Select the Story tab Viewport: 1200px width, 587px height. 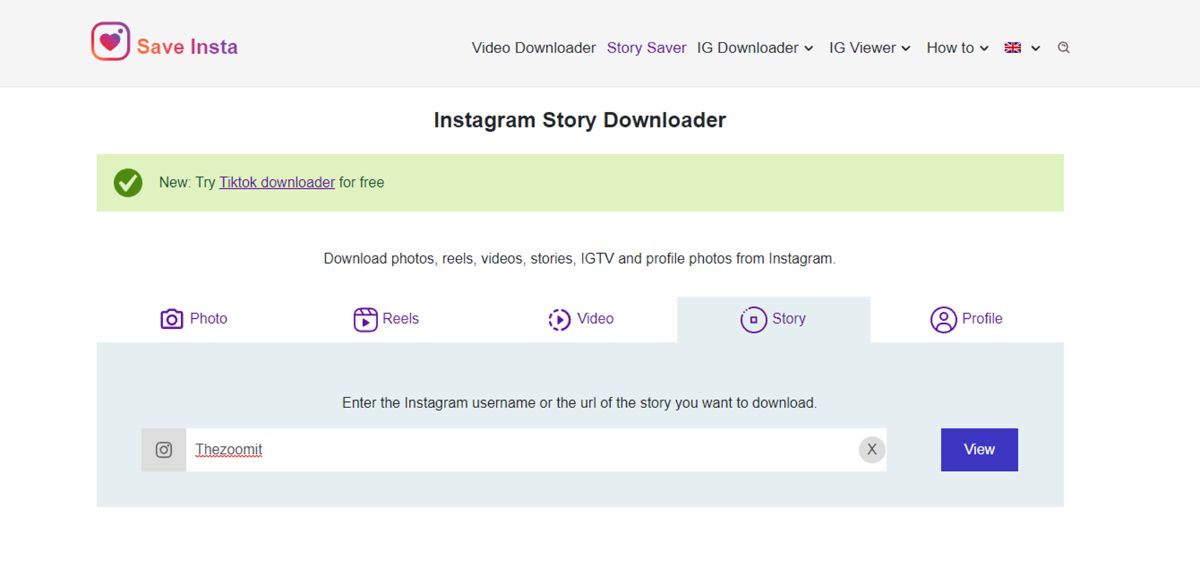pyautogui.click(x=773, y=319)
